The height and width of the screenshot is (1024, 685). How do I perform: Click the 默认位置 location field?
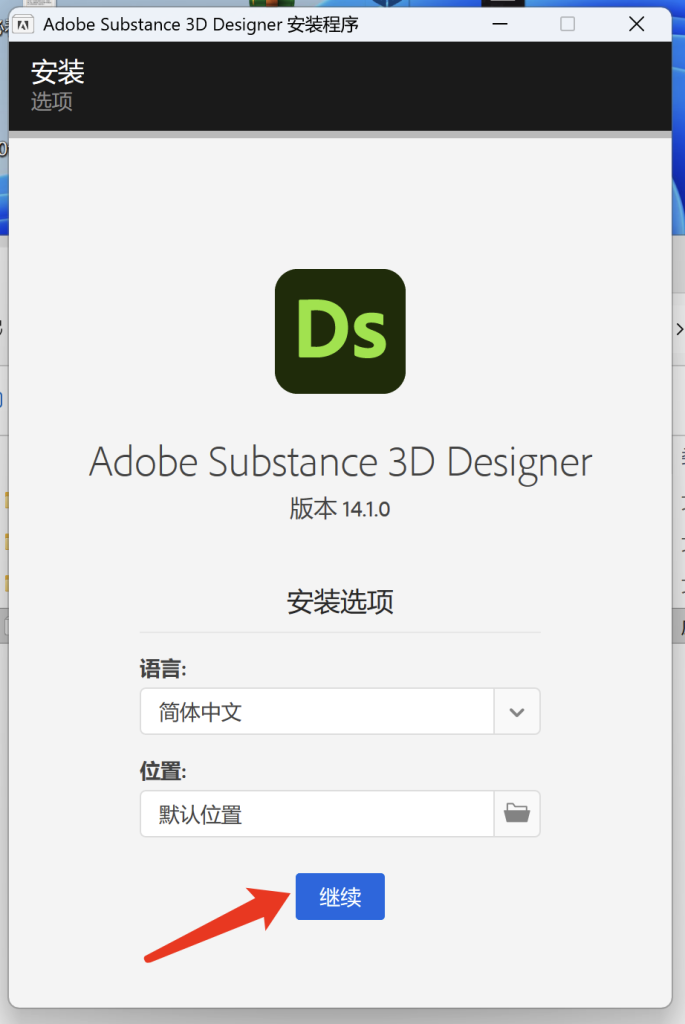click(x=317, y=813)
